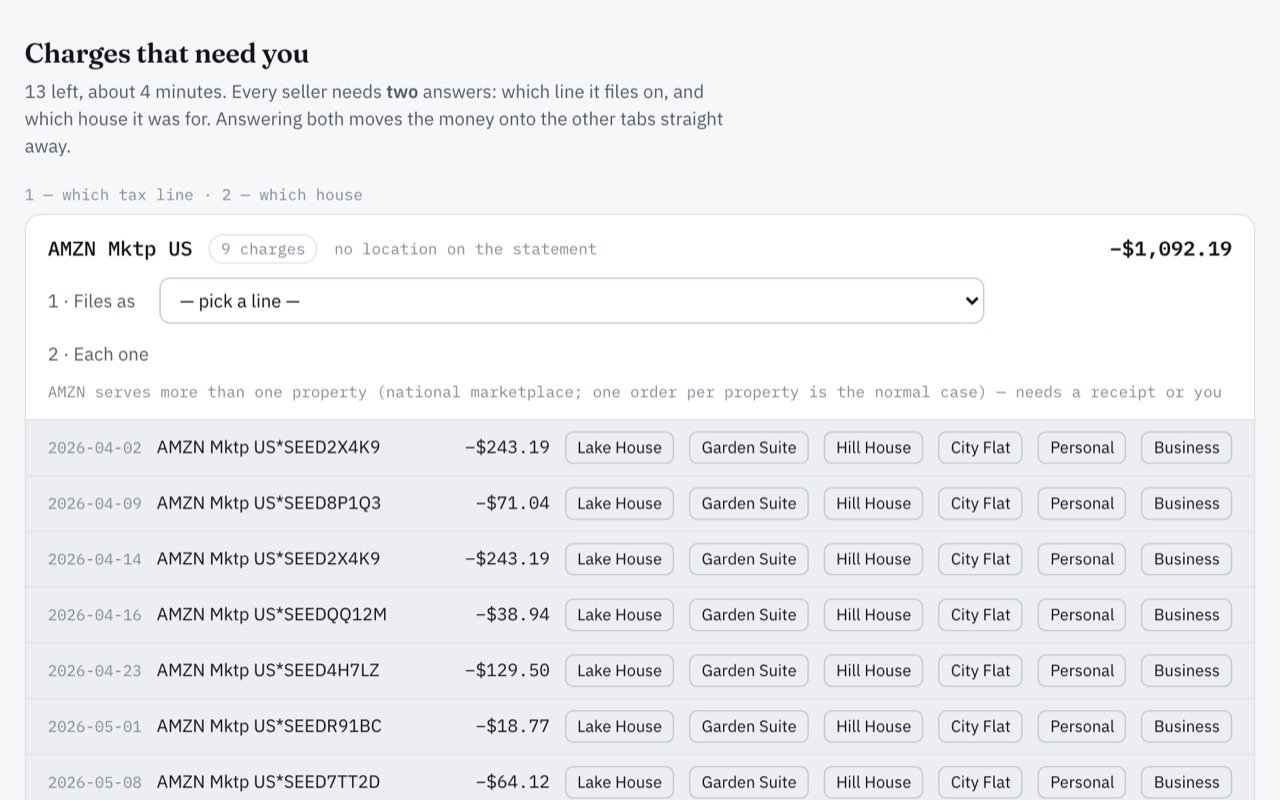Assign the -$129.50 charge to Lake House
Viewport: 1280px width, 800px height.
point(619,671)
